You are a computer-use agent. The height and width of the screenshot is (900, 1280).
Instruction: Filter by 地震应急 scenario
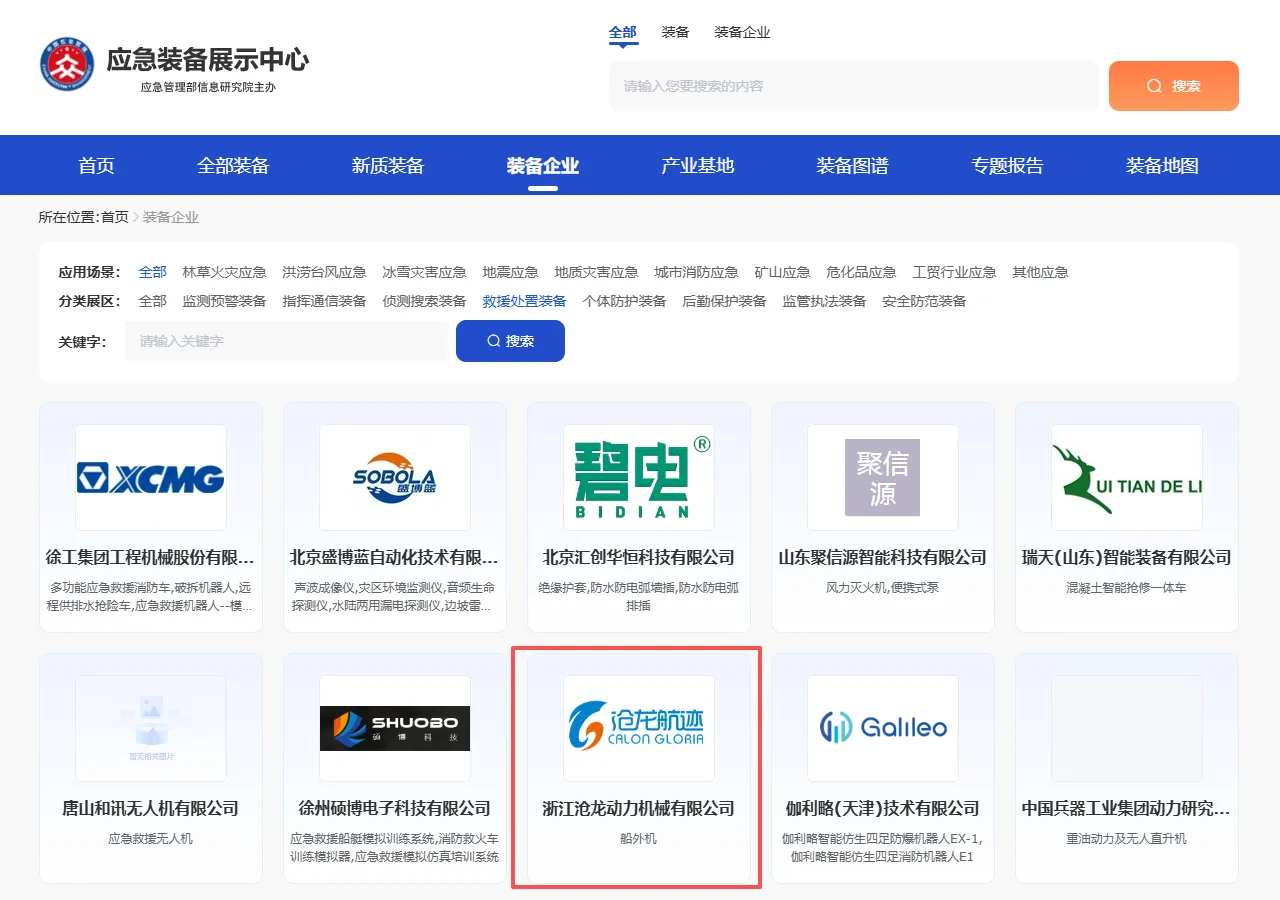click(x=511, y=272)
